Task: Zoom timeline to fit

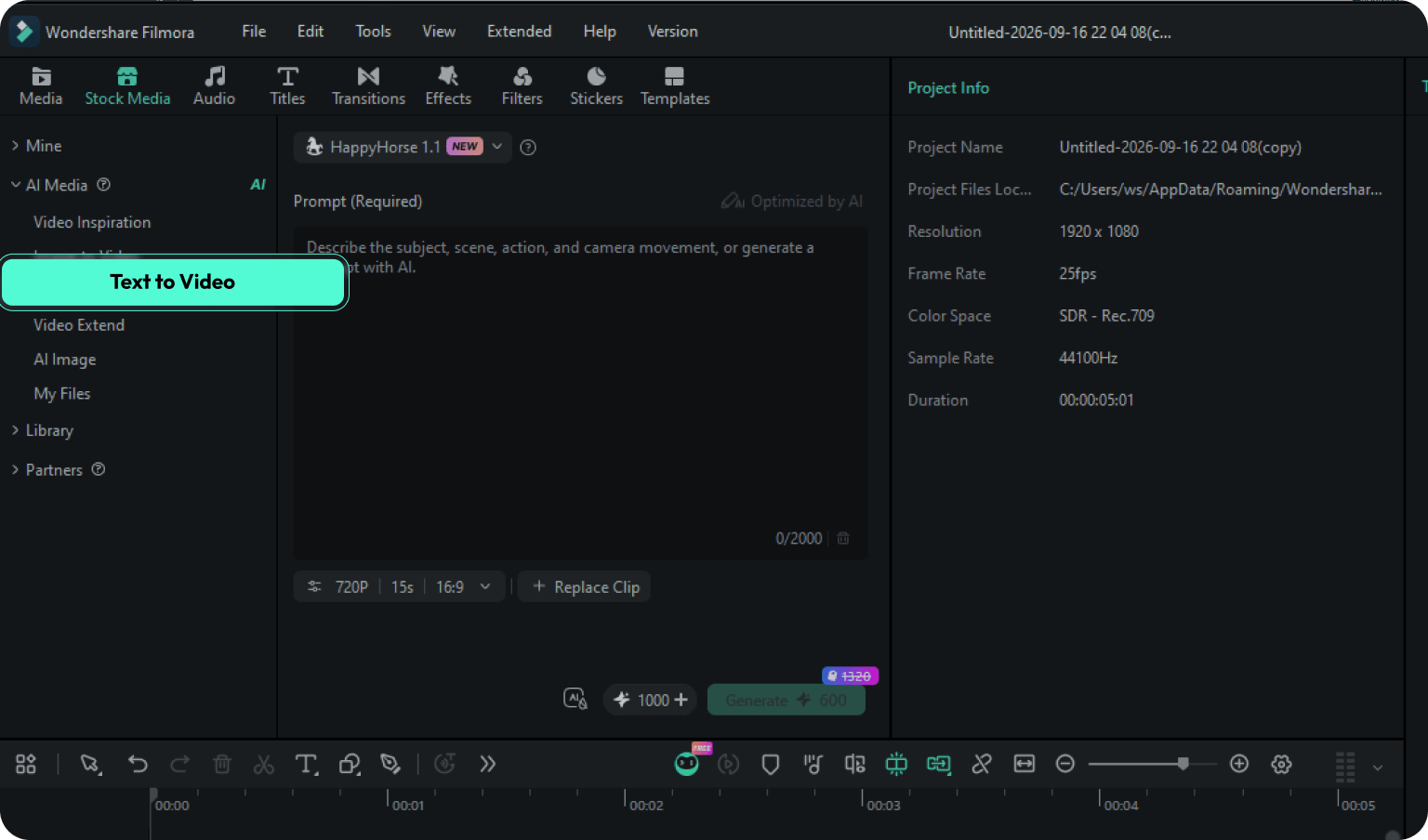Action: coord(1024,764)
